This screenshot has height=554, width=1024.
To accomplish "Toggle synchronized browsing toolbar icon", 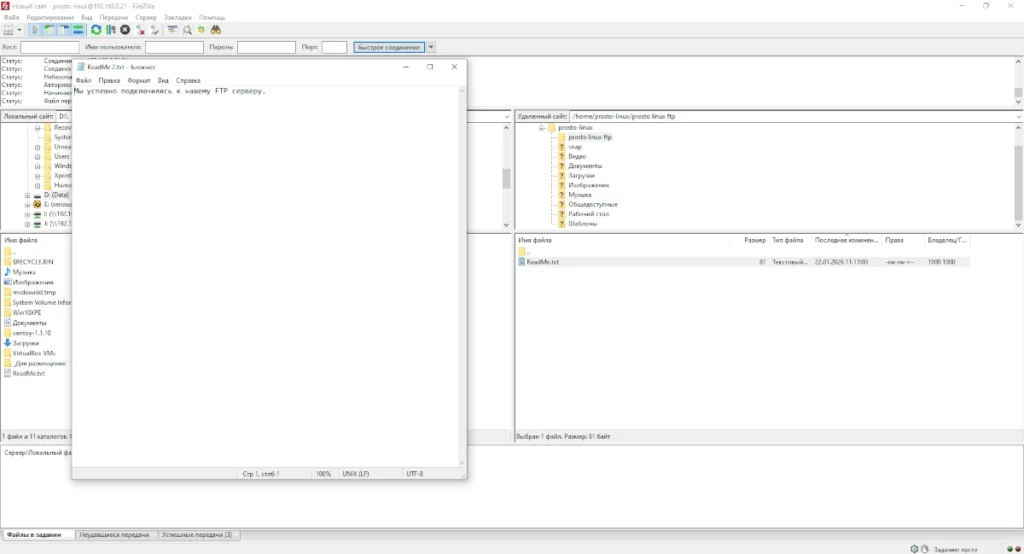I will pyautogui.click(x=201, y=30).
